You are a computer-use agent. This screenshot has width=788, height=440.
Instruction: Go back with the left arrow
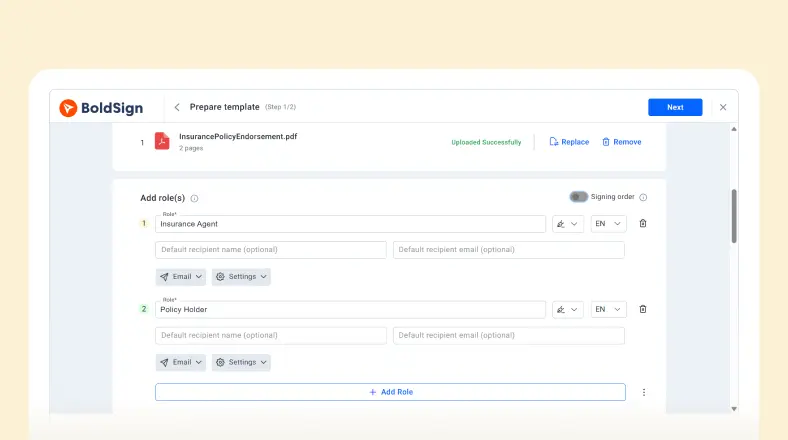pos(177,107)
